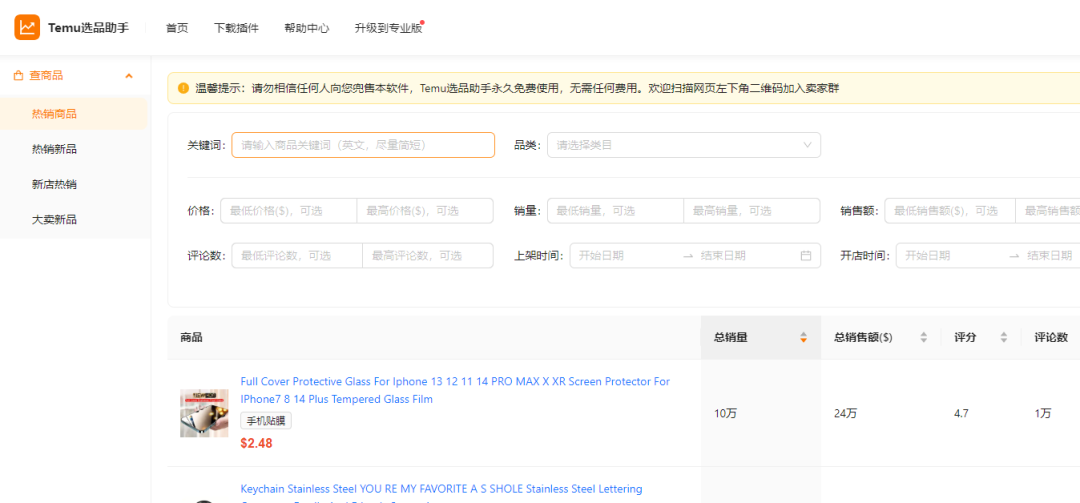1080x503 pixels.
Task: Set 开店时间 end date field
Action: [1052, 256]
